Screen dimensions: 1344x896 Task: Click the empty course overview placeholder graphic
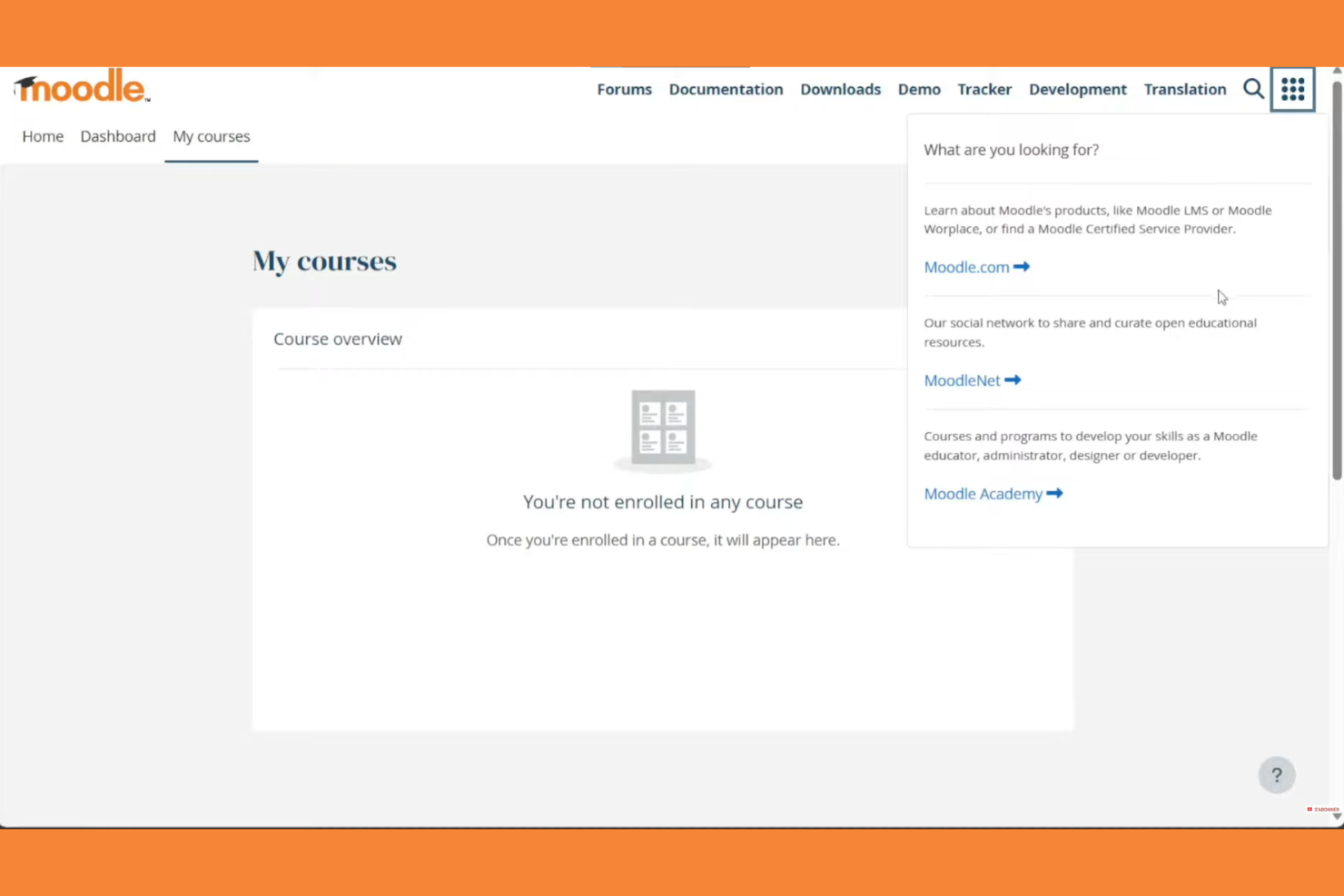[663, 427]
